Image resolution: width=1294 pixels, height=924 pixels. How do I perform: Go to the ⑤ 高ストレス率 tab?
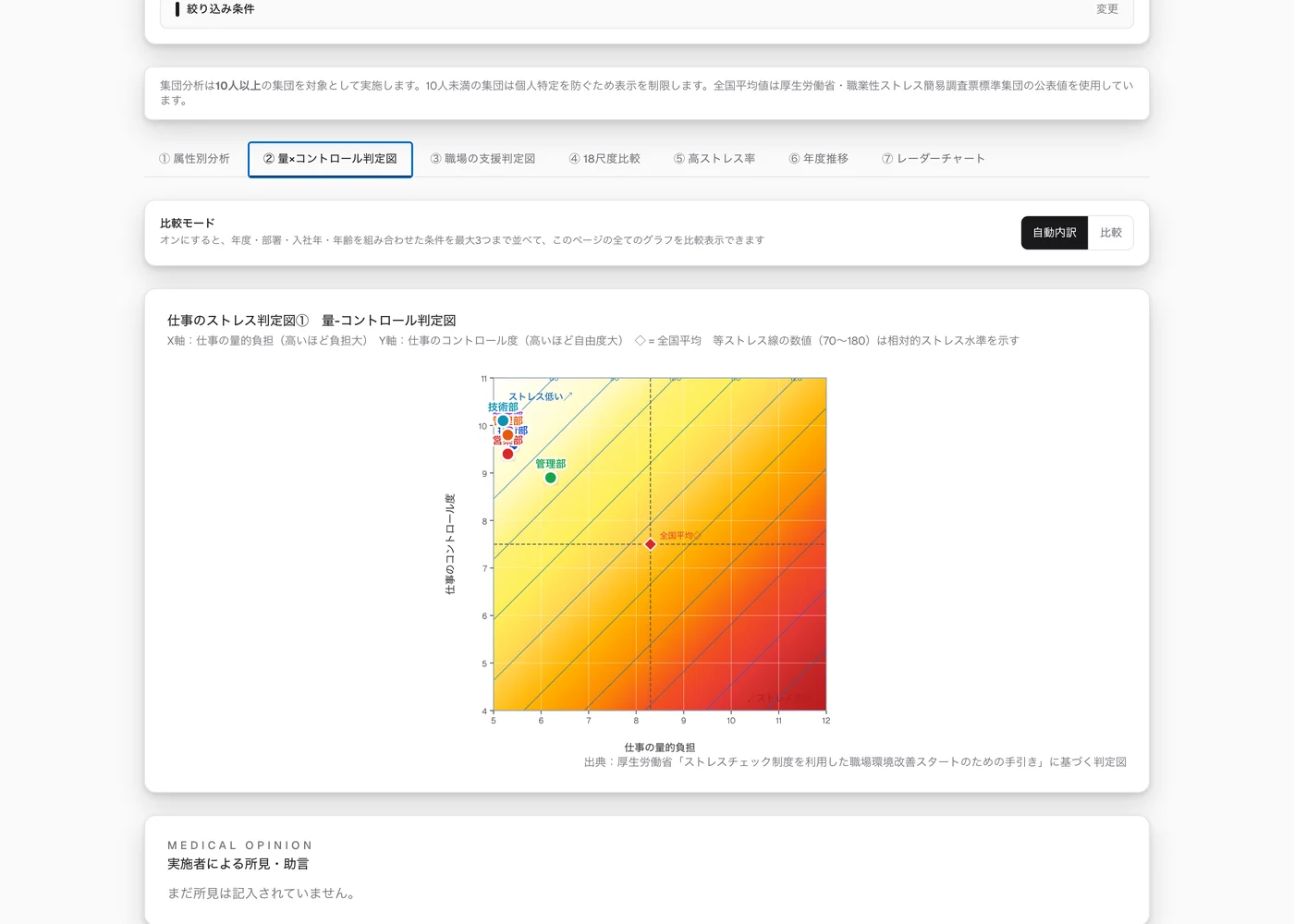point(714,159)
